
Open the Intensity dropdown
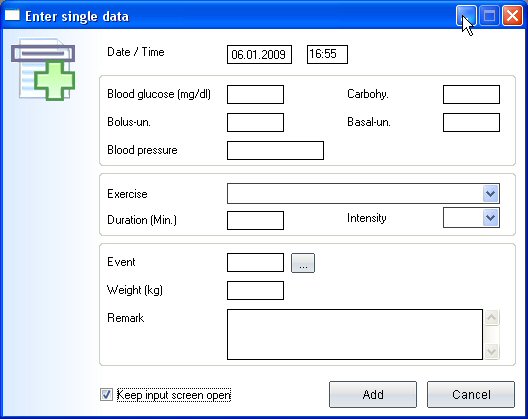tap(491, 218)
